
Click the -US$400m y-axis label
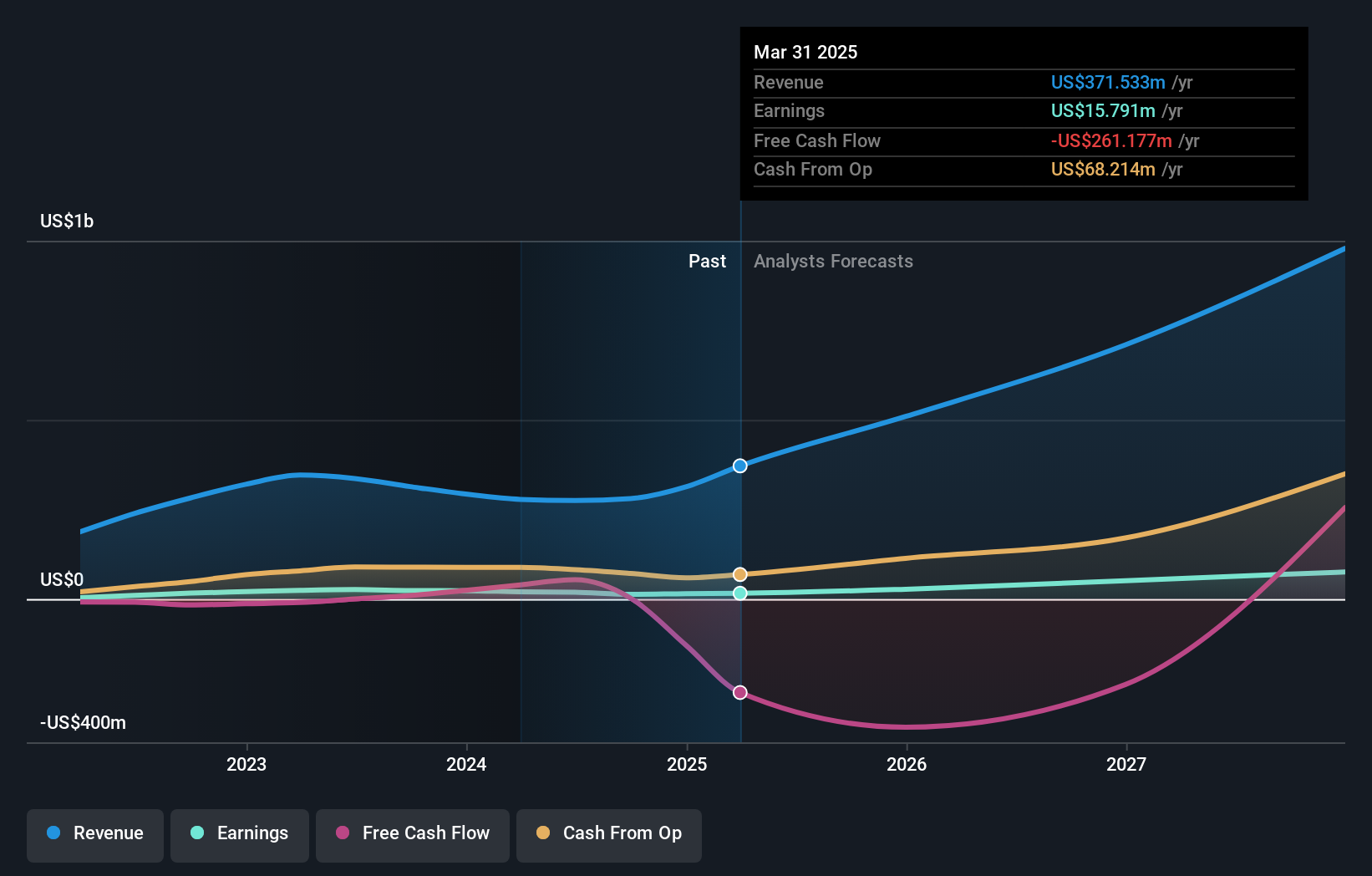click(x=84, y=722)
